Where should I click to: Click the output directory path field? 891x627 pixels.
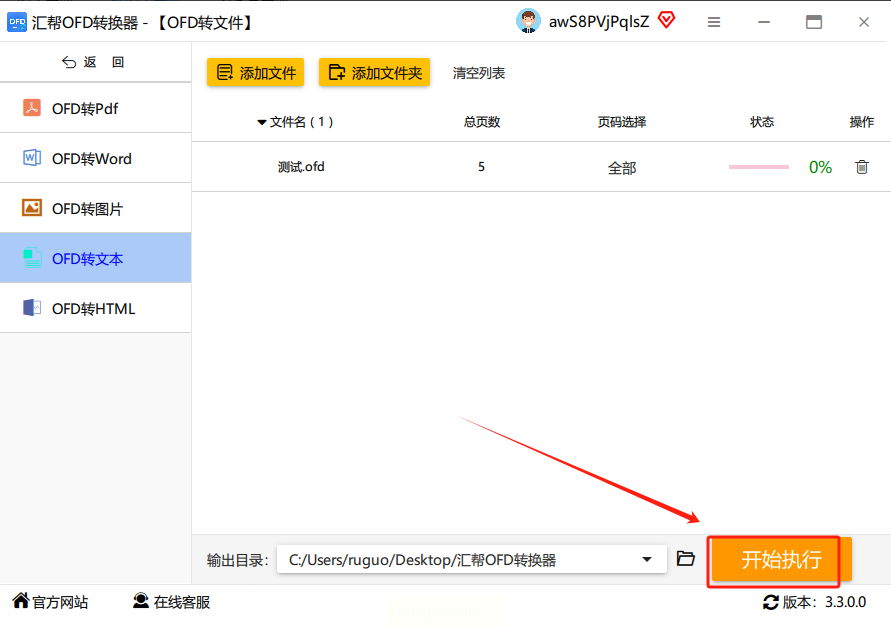[x=471, y=560]
